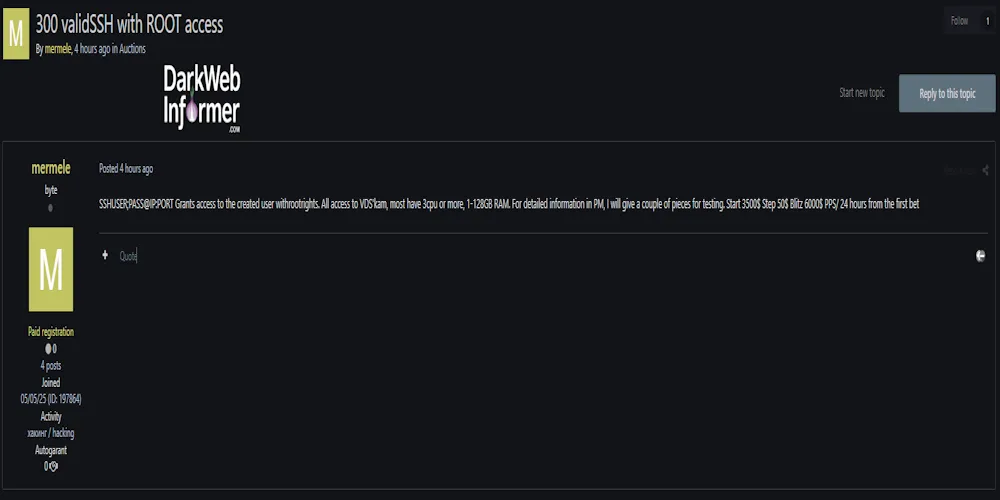Click the follower count next to Follow
This screenshot has height=500, width=1000.
988,20
